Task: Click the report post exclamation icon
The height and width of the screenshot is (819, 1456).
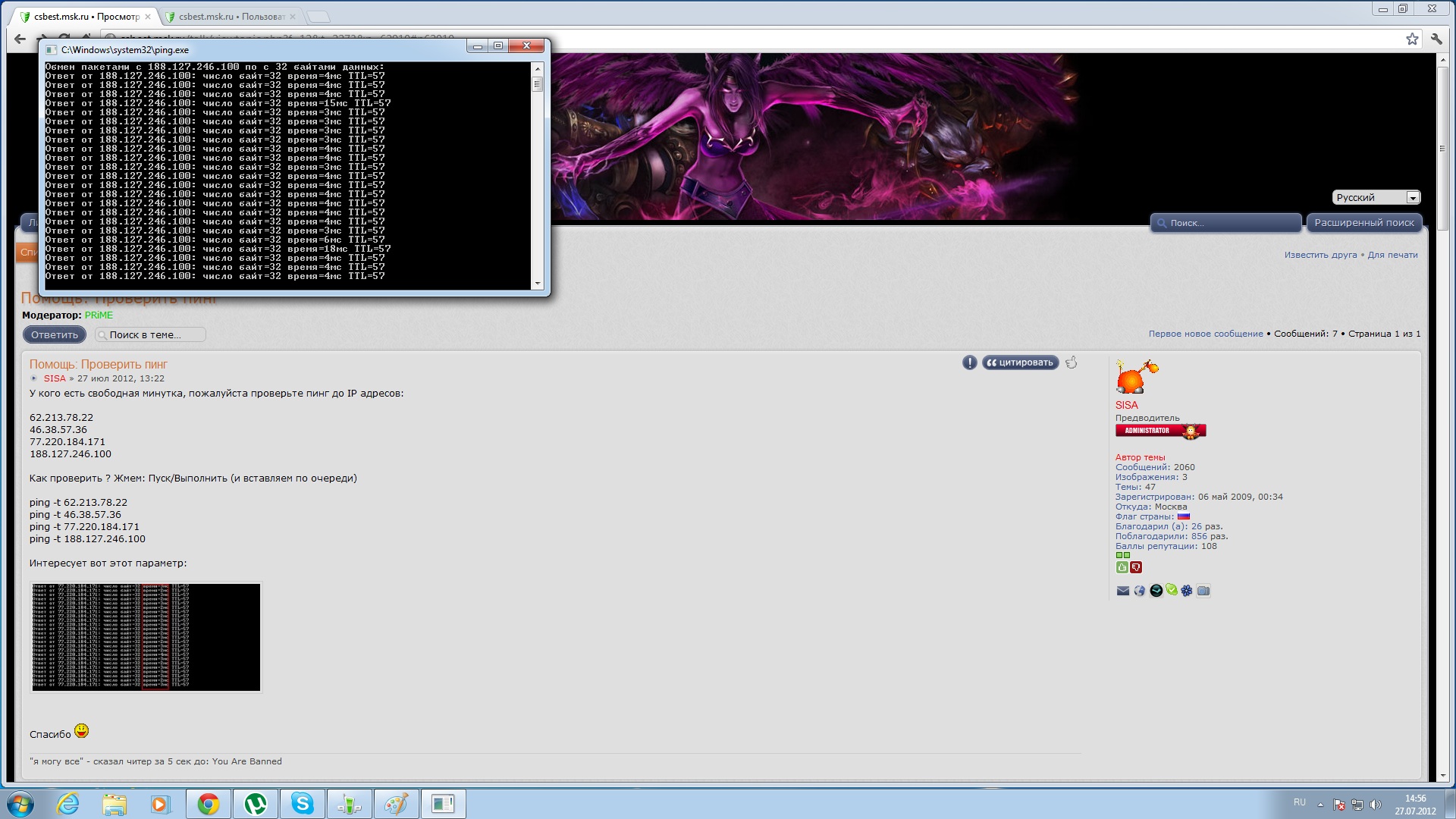Action: pos(969,362)
